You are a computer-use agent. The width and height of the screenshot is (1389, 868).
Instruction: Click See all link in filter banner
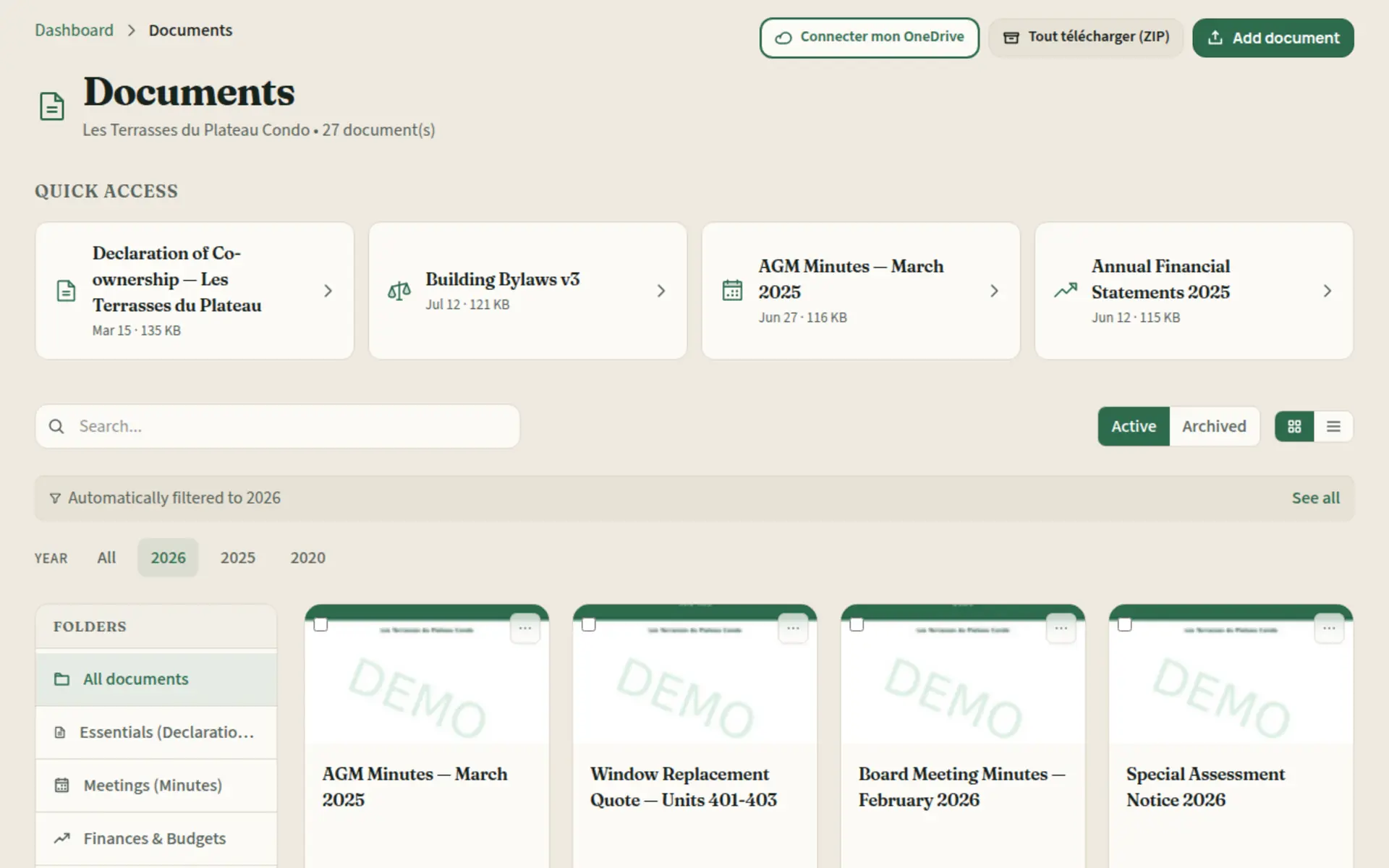1316,498
